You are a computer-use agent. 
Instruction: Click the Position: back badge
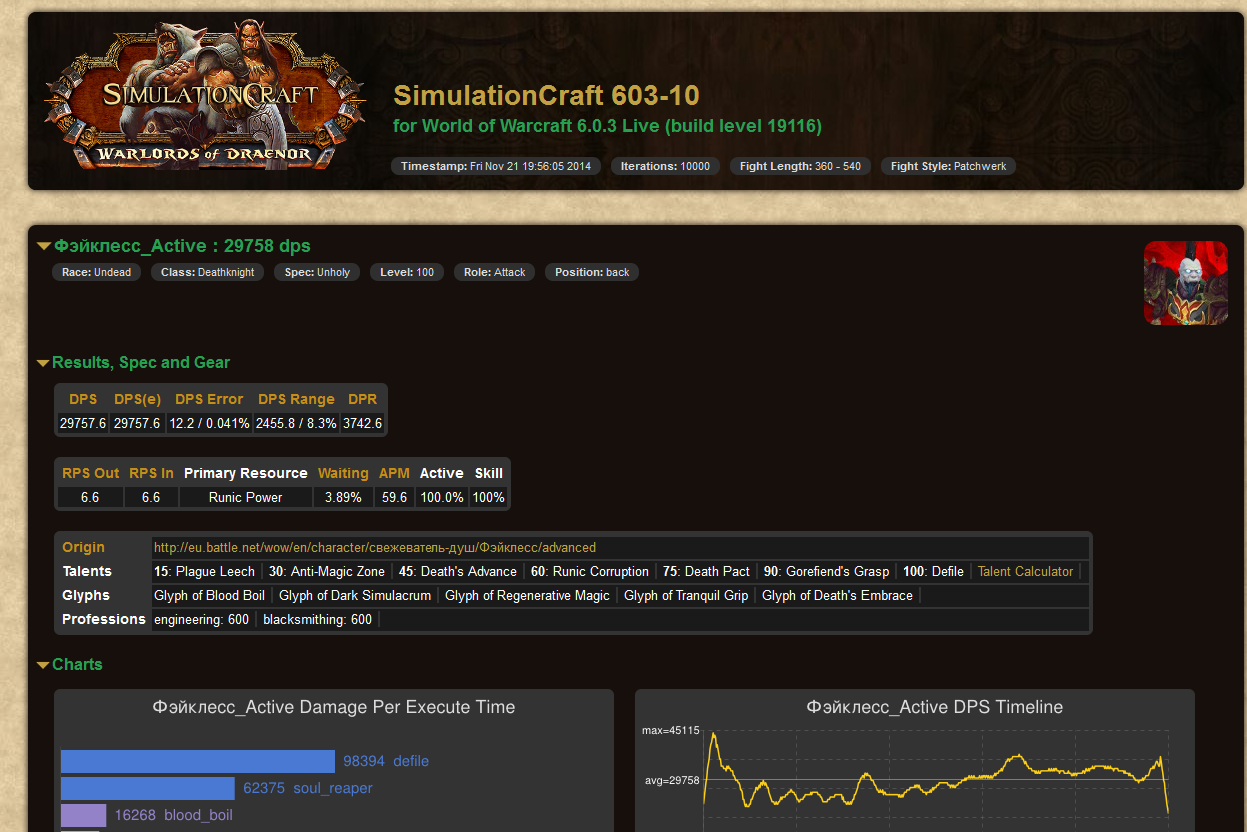592,272
